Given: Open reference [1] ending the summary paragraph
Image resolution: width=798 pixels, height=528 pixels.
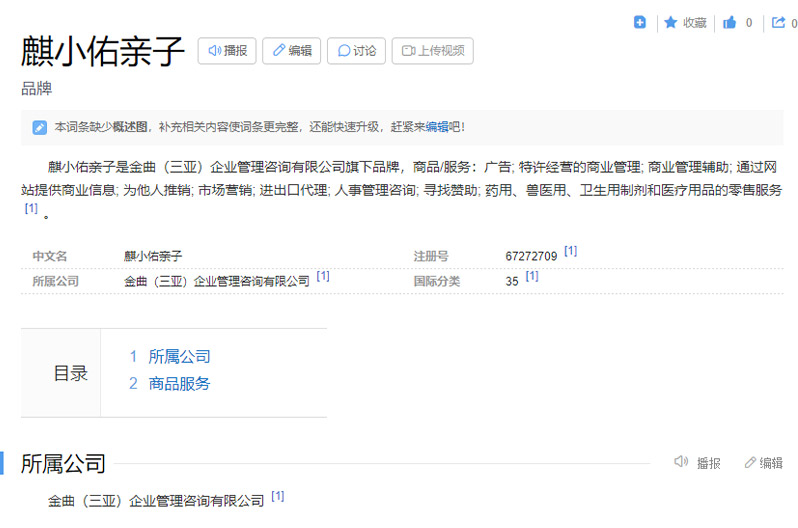Looking at the screenshot, I should click(31, 209).
